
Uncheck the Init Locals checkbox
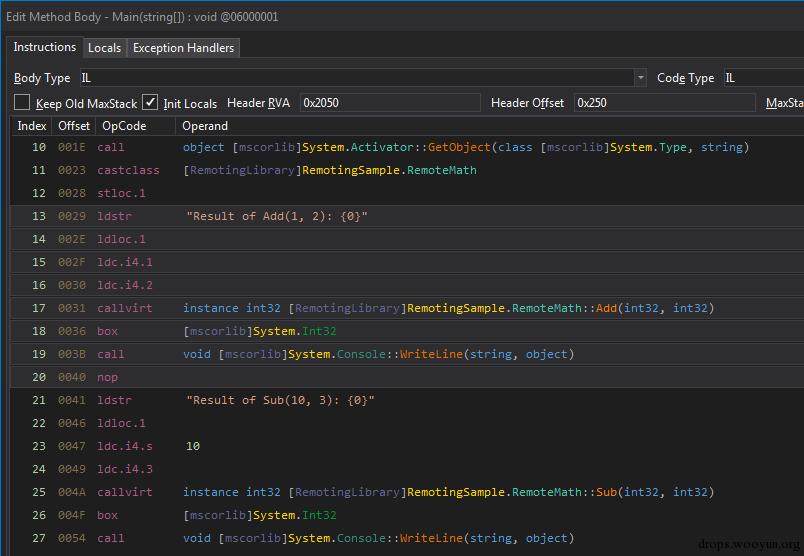(150, 103)
